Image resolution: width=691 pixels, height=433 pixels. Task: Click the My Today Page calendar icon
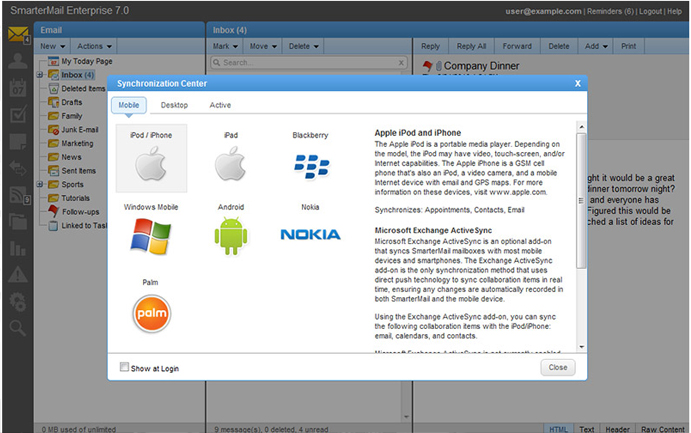pyautogui.click(x=53, y=61)
